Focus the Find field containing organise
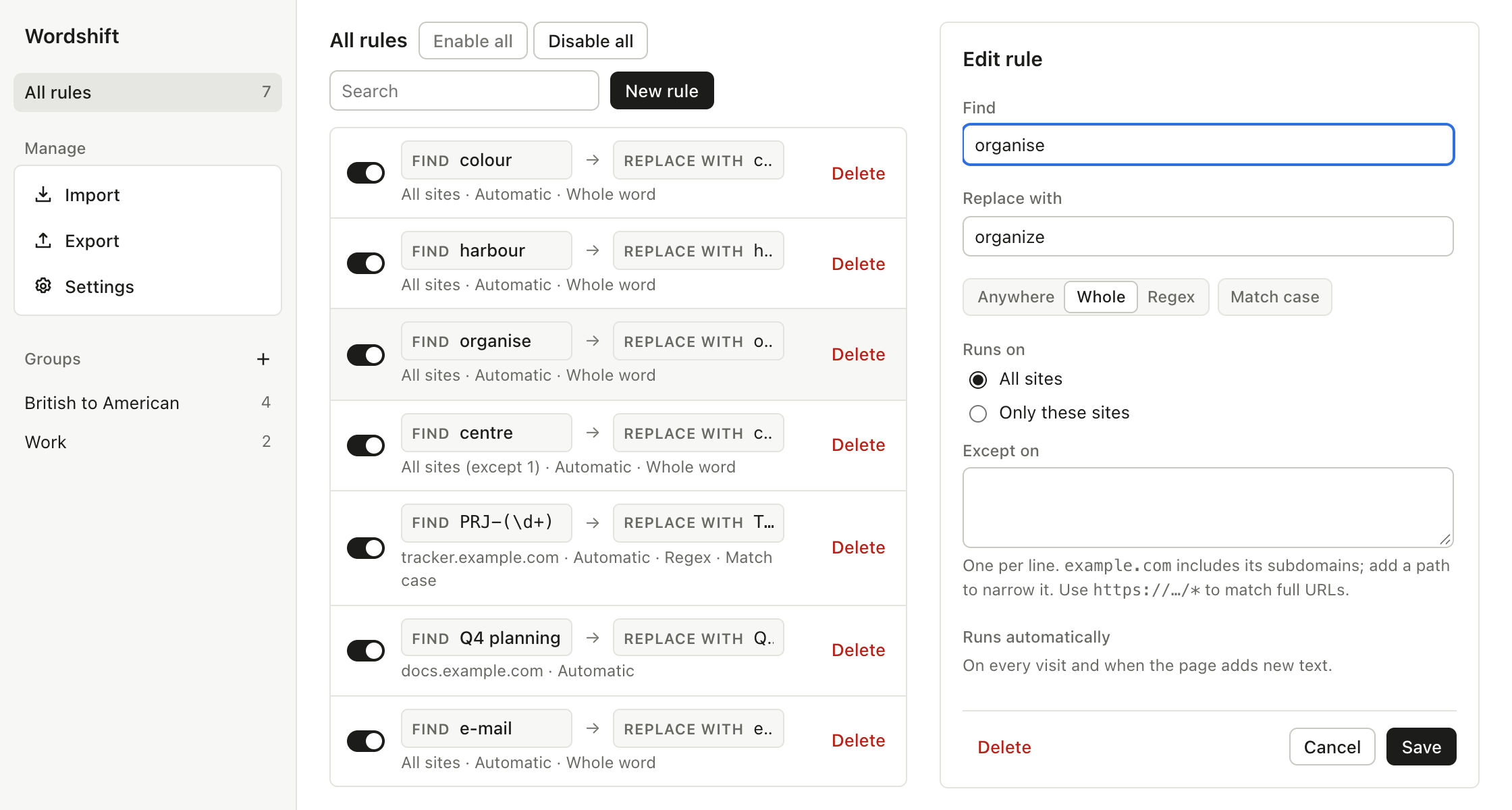The image size is (1512, 810). (1208, 144)
